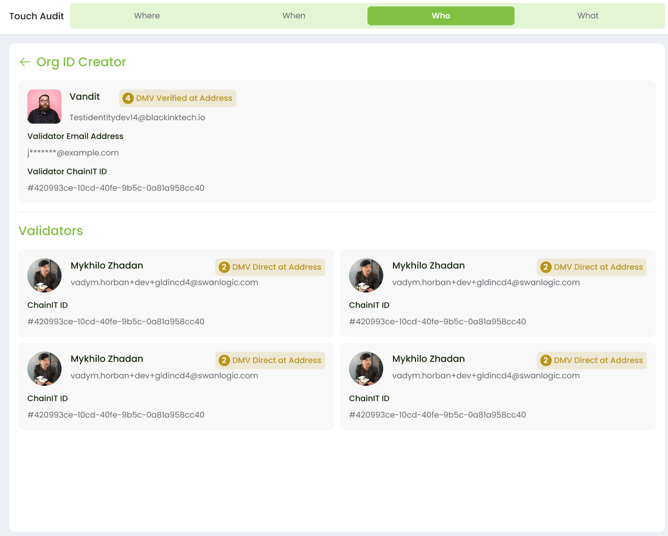The image size is (668, 536).
Task: Click the Validator ChainIT ID label
Action: 67,172
